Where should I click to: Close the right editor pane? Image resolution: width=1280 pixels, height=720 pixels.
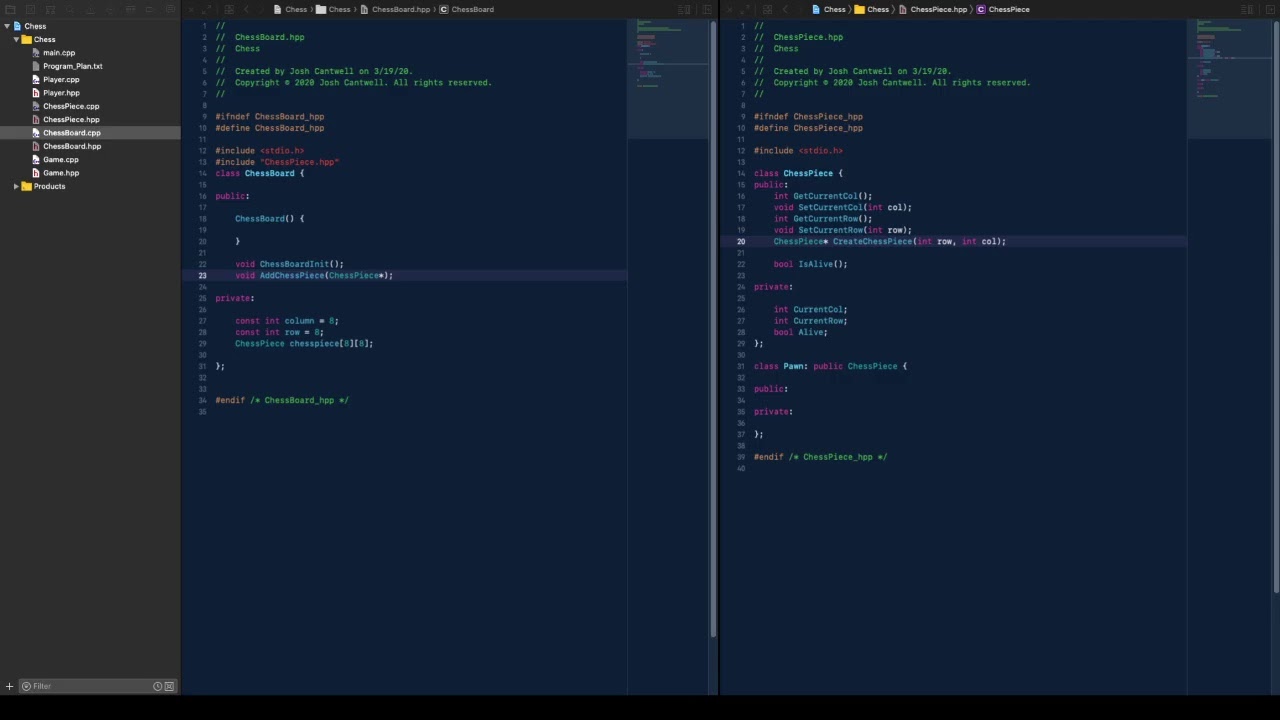[x=728, y=9]
